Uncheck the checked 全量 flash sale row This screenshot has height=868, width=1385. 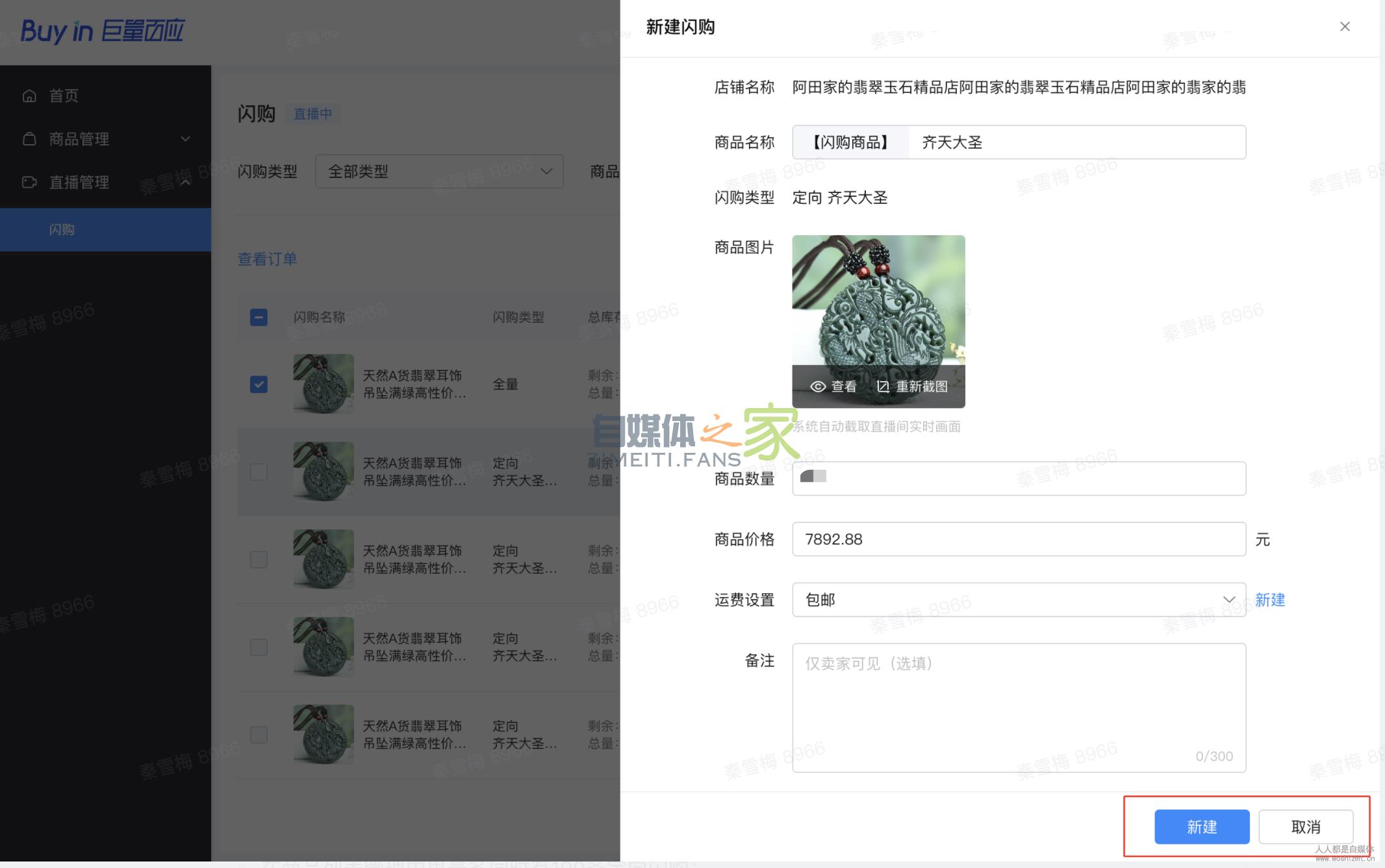point(259,384)
